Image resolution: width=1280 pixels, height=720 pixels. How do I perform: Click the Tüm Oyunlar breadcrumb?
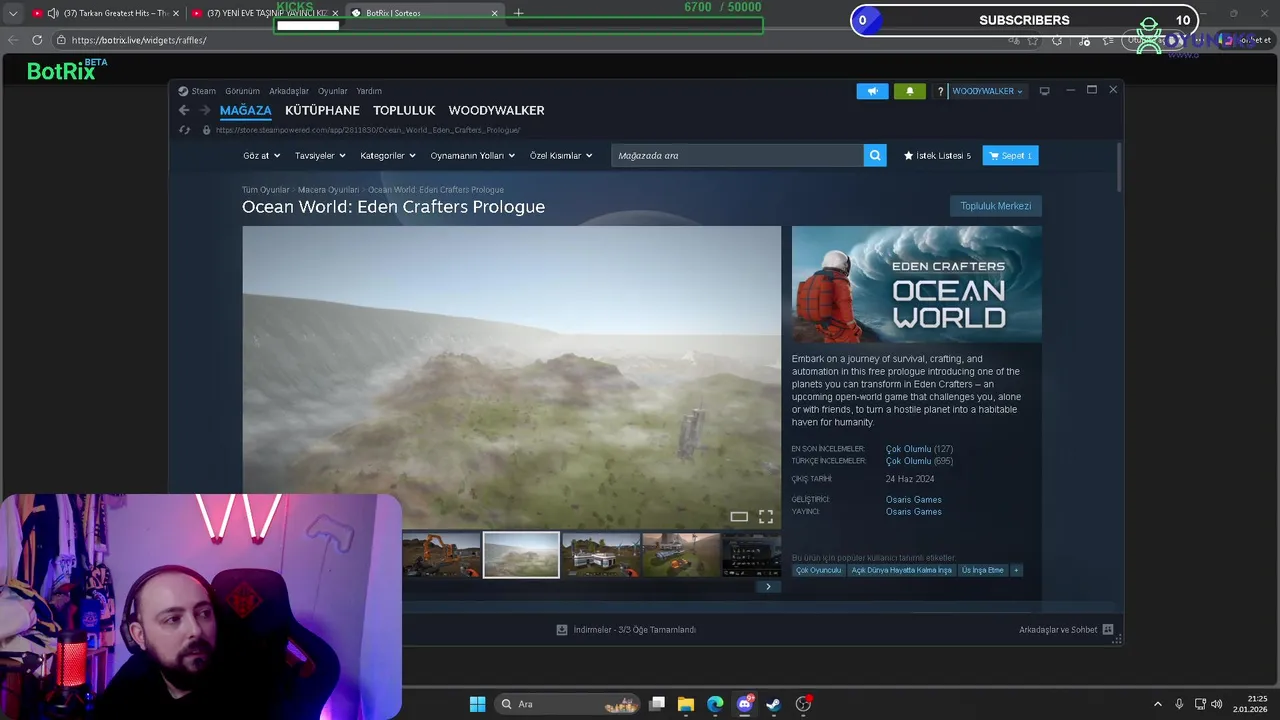(265, 190)
